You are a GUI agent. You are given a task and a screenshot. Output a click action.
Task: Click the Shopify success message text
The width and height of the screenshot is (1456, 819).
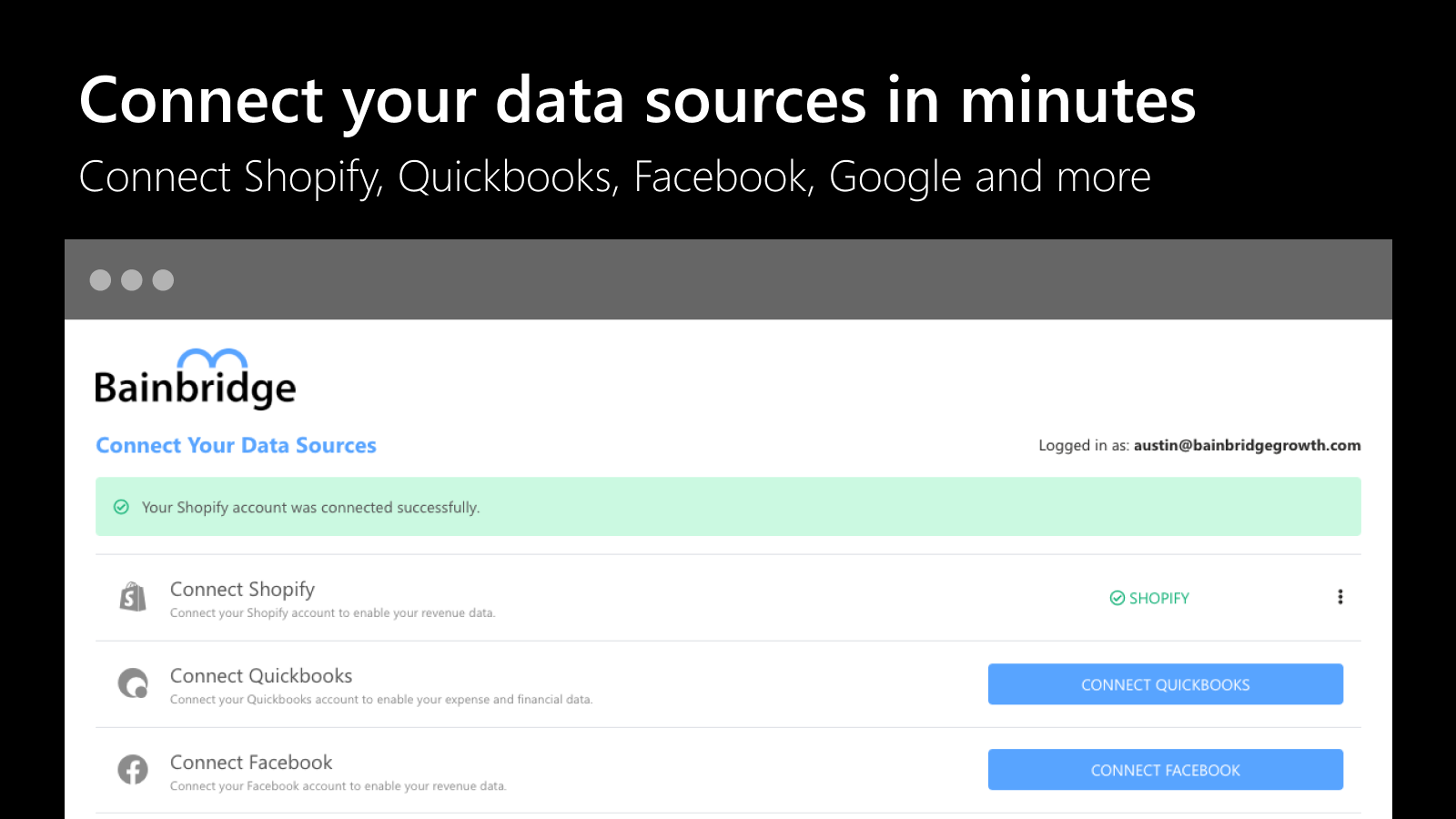pyautogui.click(x=310, y=507)
